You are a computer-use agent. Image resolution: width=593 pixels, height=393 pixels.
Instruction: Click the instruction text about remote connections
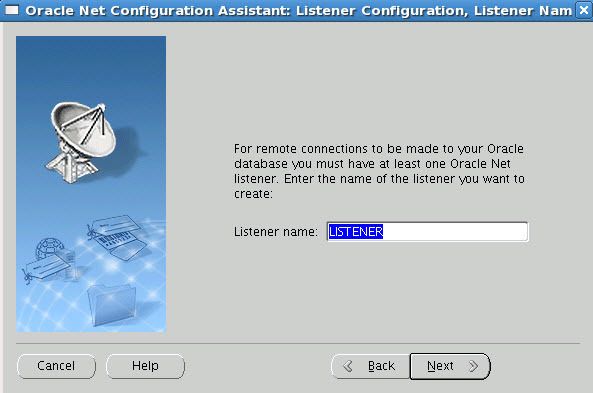[379, 171]
